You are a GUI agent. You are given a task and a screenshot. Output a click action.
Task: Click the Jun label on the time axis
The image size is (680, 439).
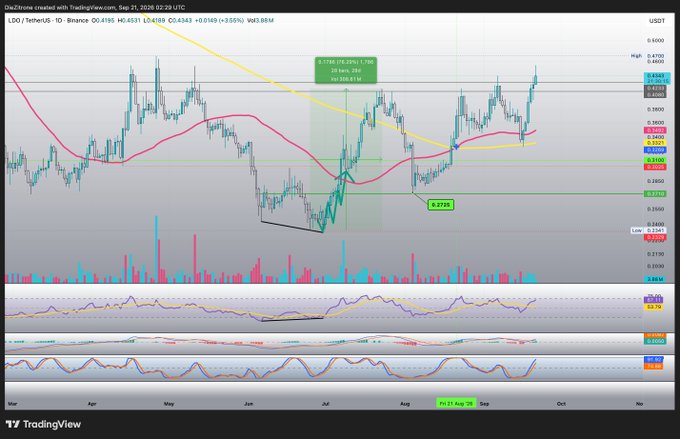(x=248, y=404)
